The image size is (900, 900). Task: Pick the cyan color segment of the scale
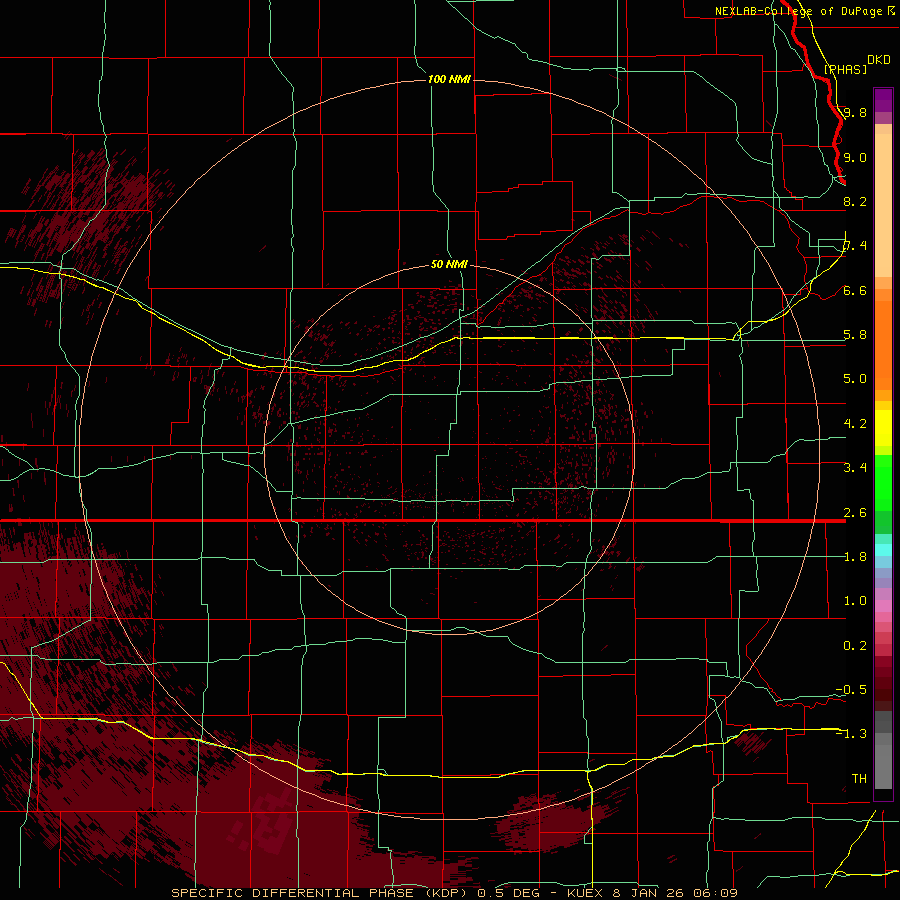coord(883,550)
